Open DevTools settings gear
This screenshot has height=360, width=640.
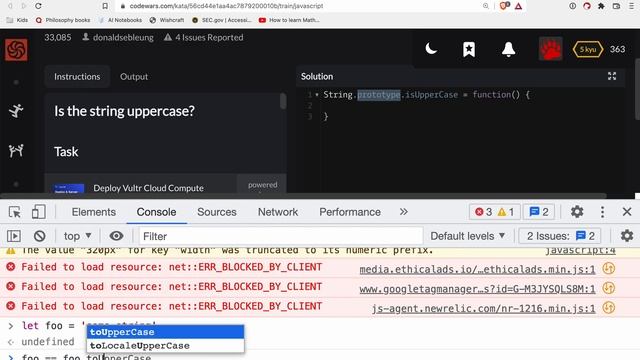tap(577, 212)
